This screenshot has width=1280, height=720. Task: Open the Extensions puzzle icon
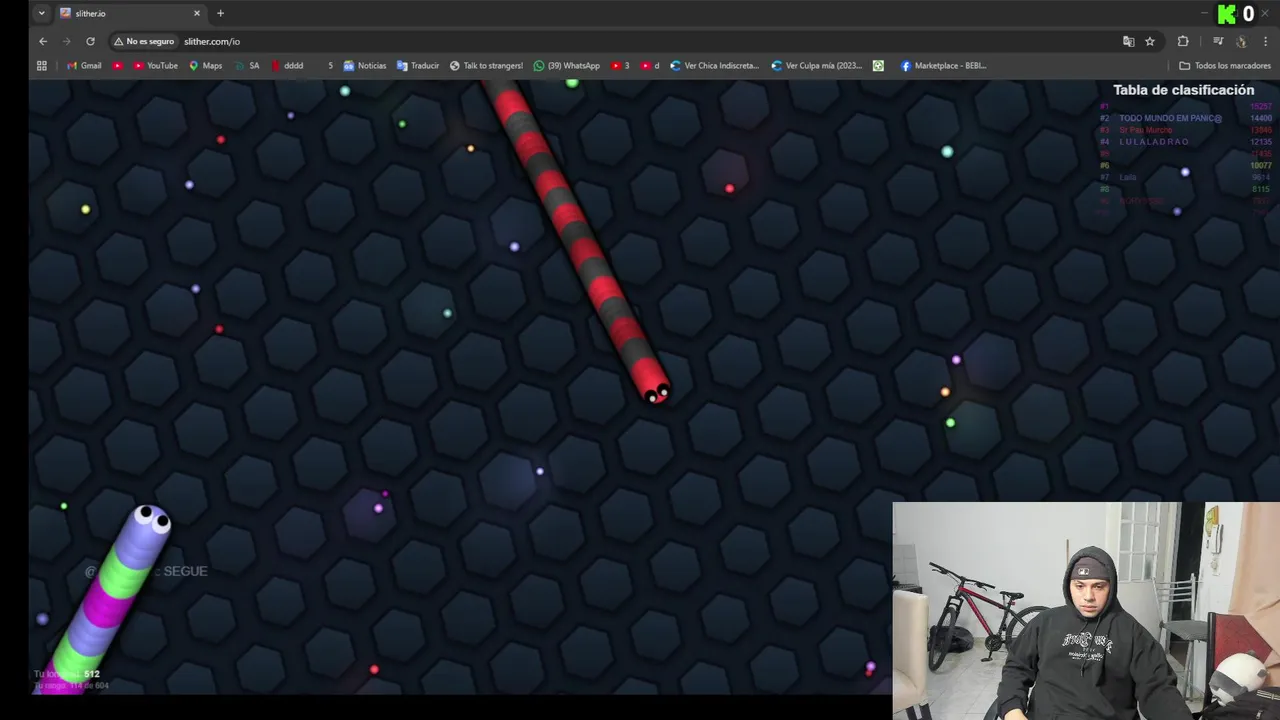point(1183,41)
